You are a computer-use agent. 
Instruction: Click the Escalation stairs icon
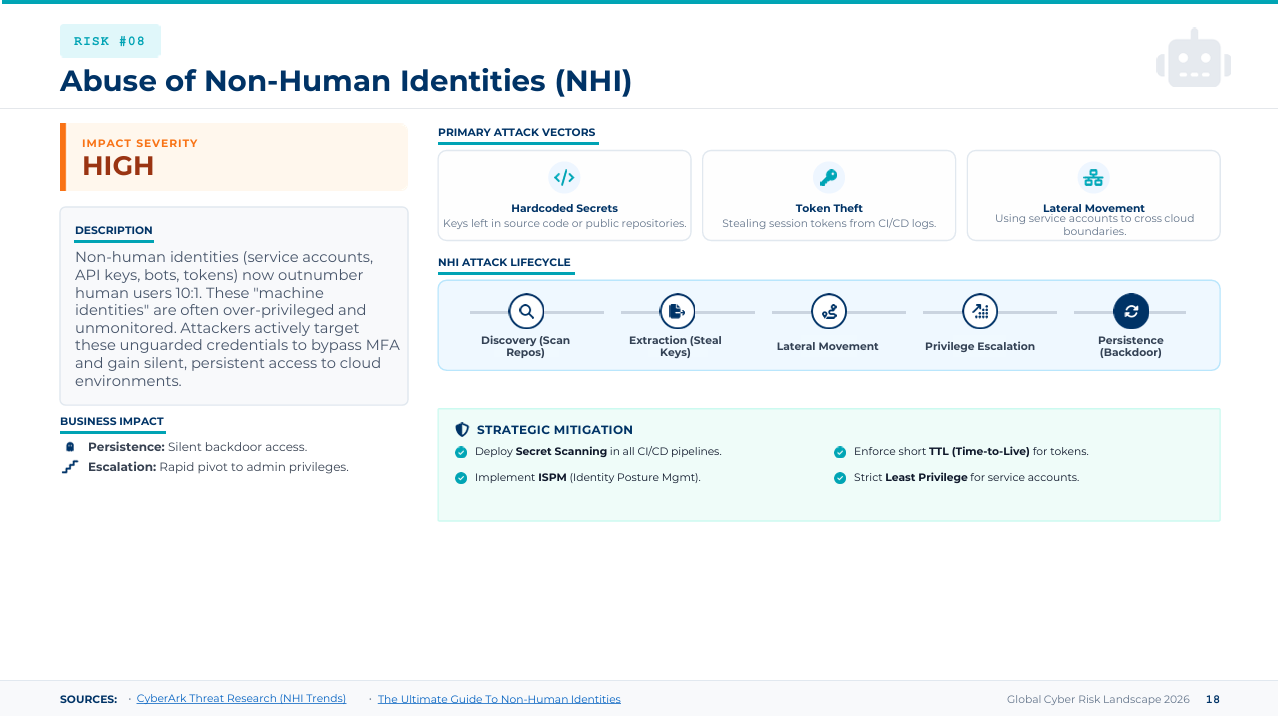click(x=70, y=467)
